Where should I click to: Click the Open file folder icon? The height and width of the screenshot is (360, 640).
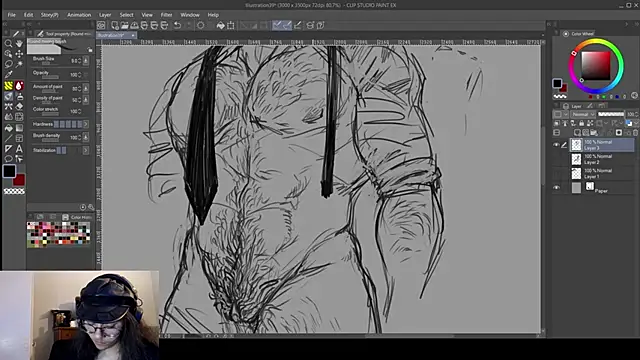pos(124,25)
